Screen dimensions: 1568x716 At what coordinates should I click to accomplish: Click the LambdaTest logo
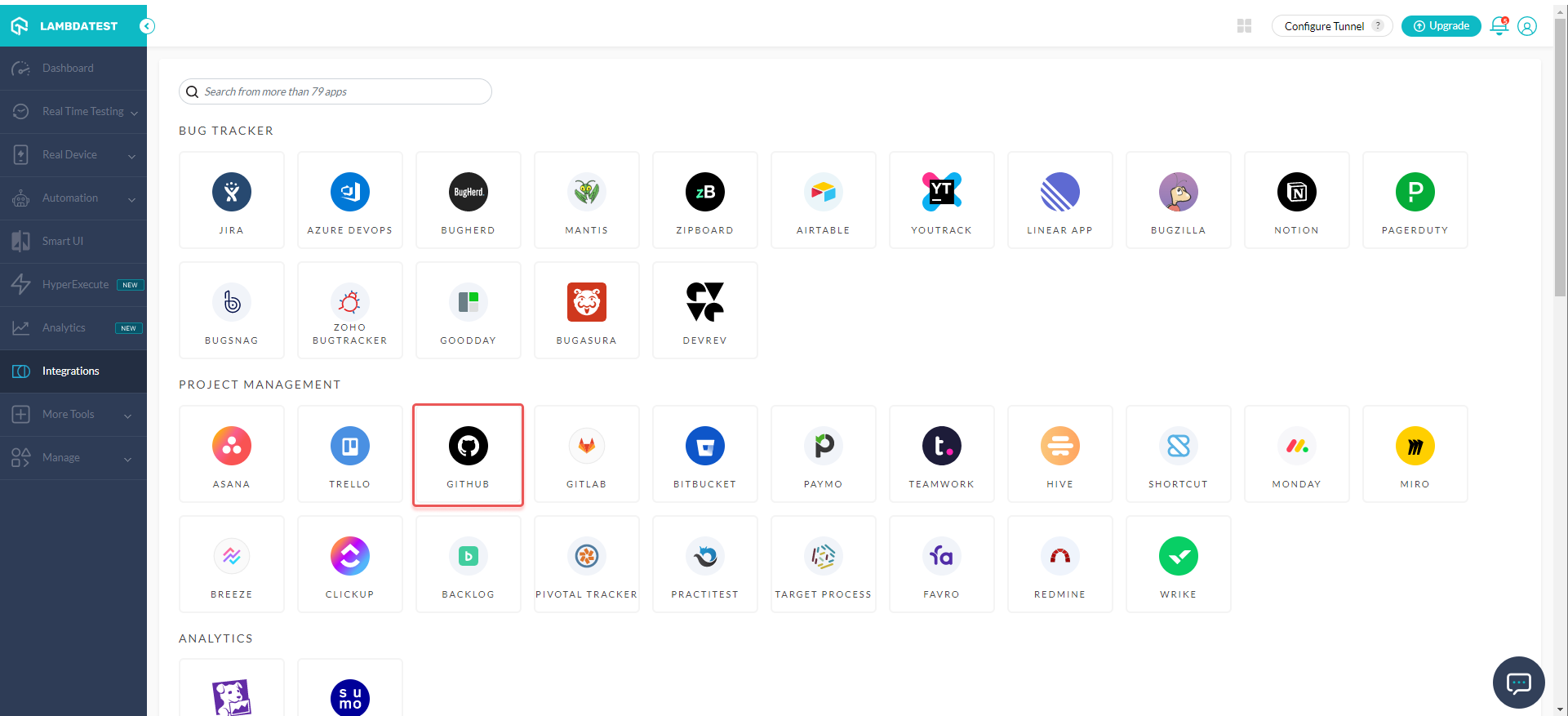64,26
